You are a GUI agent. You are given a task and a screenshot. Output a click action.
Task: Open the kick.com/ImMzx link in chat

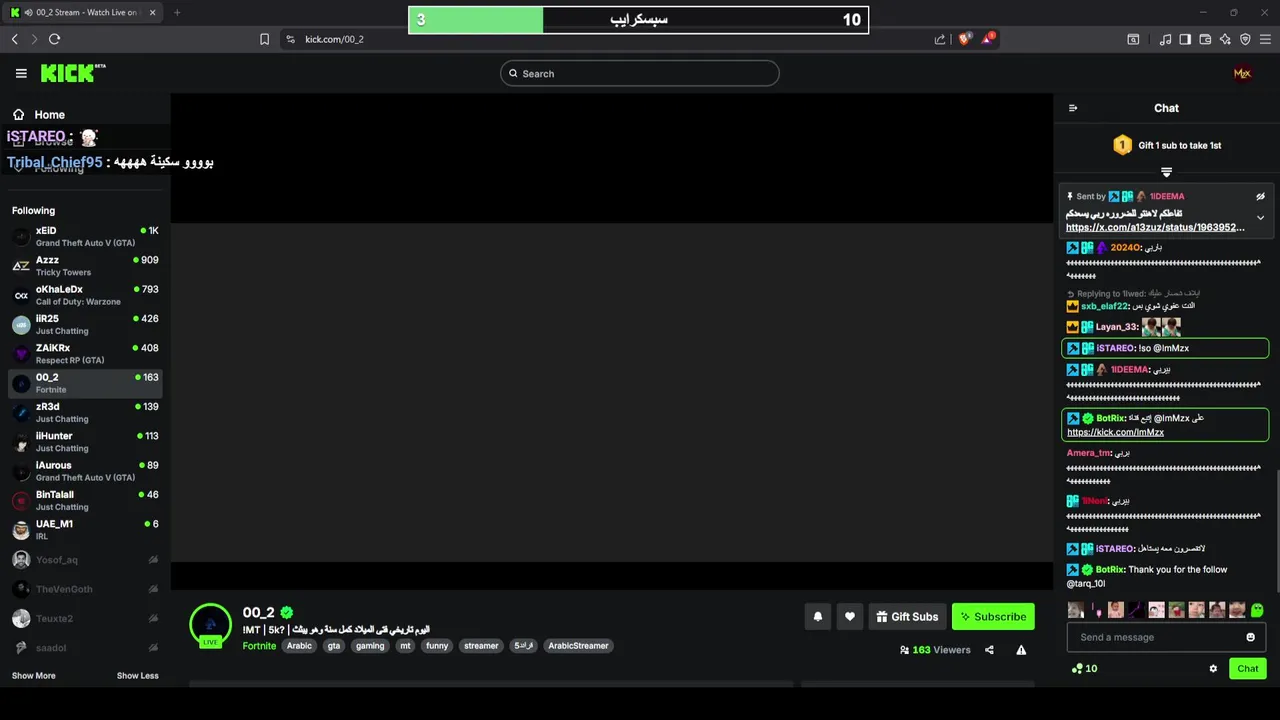click(x=1115, y=432)
